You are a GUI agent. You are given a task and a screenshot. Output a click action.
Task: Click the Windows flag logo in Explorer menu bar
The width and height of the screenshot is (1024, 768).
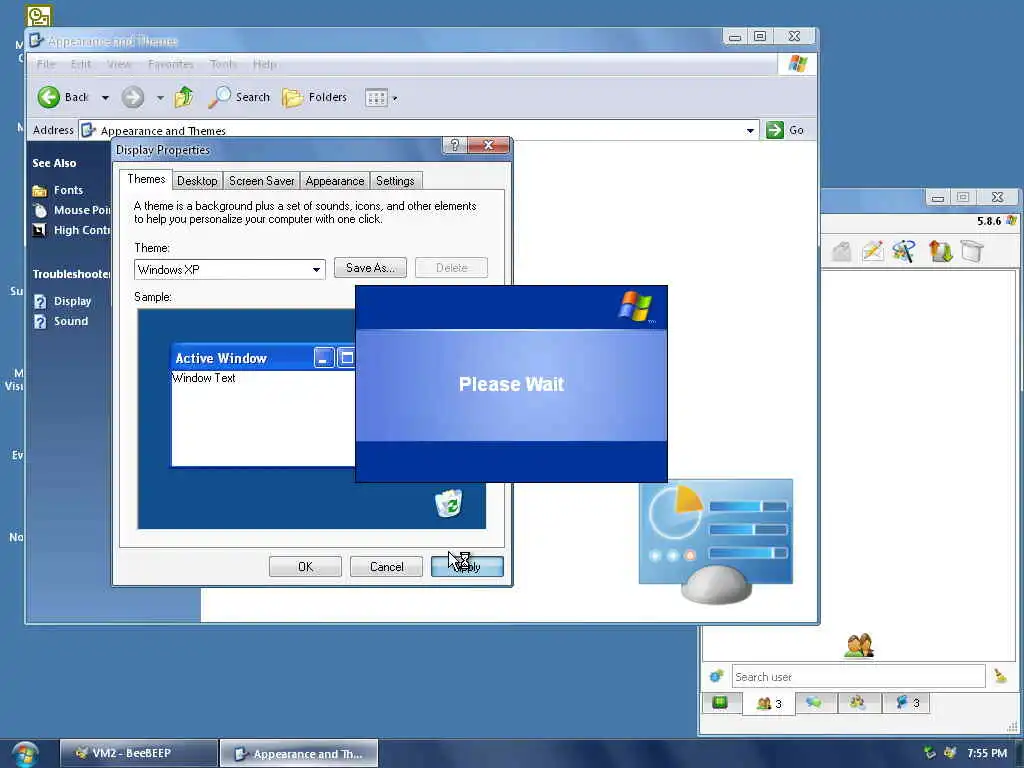point(797,64)
